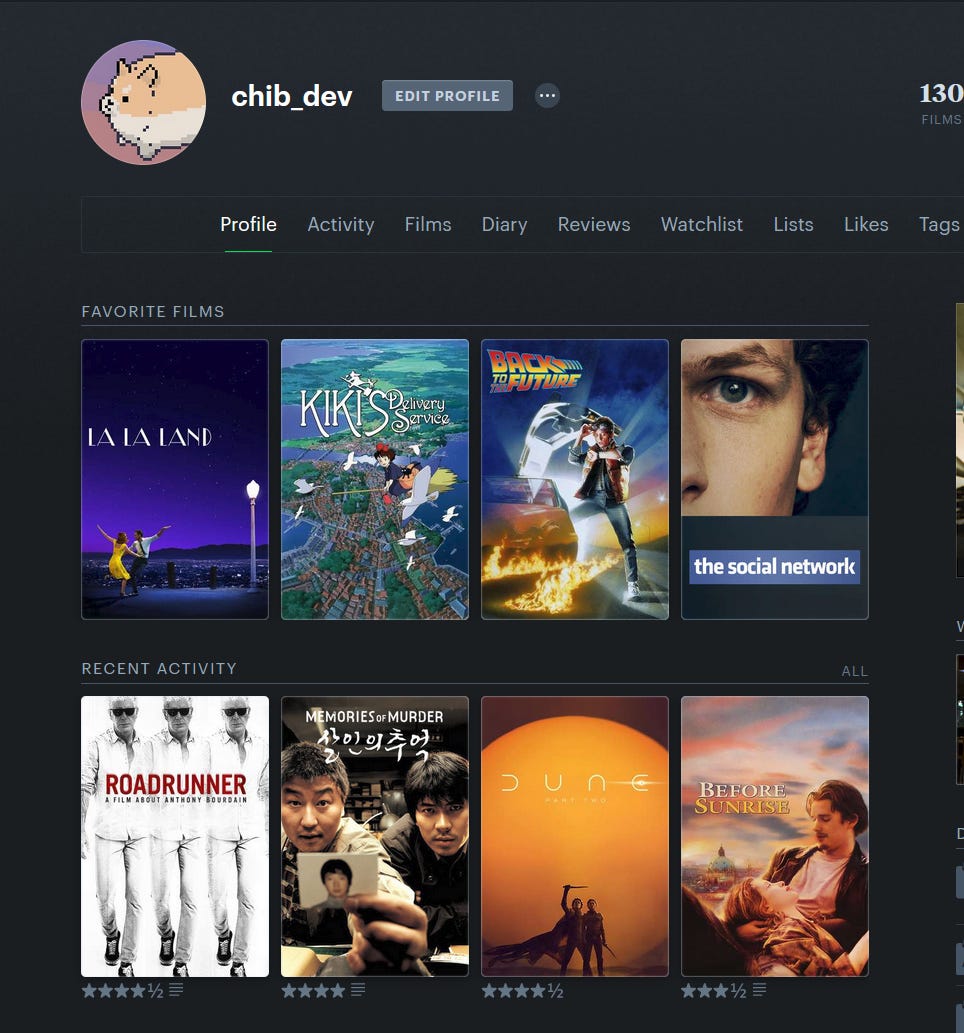Click the three-dots more options icon
The width and height of the screenshot is (964, 1033).
point(547,96)
